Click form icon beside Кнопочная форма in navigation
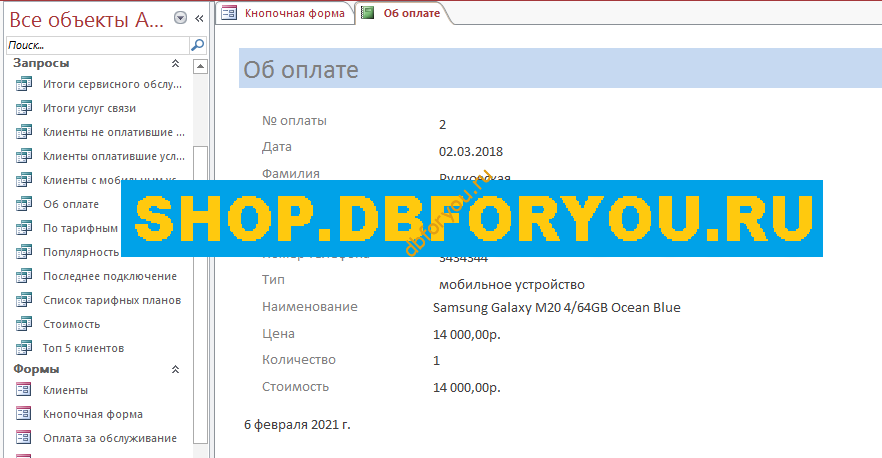The height and width of the screenshot is (458, 882). click(24, 414)
